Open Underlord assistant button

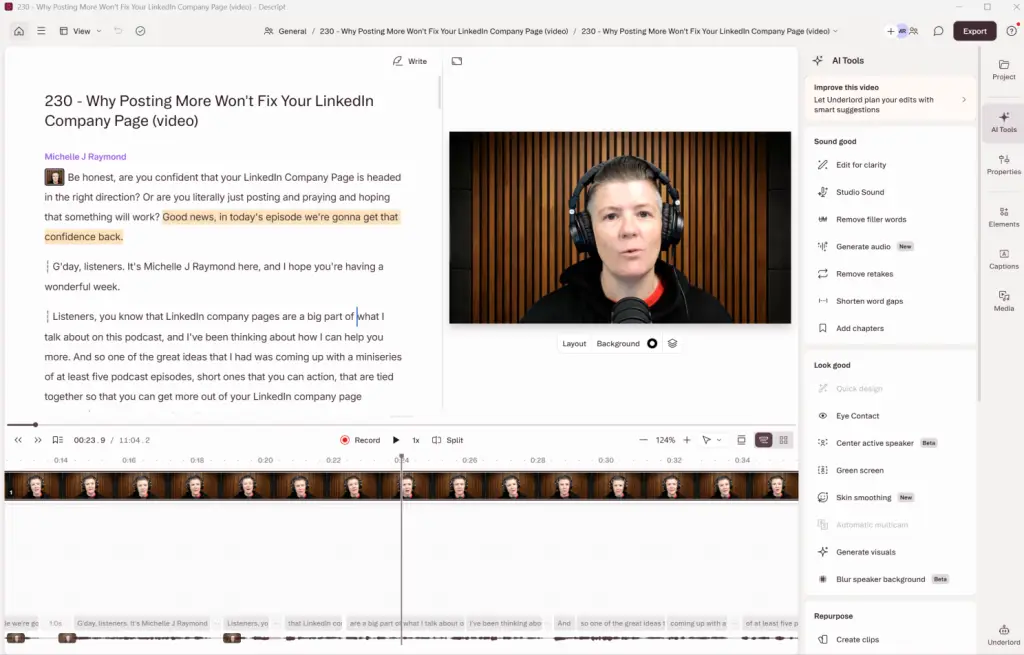pos(1004,634)
